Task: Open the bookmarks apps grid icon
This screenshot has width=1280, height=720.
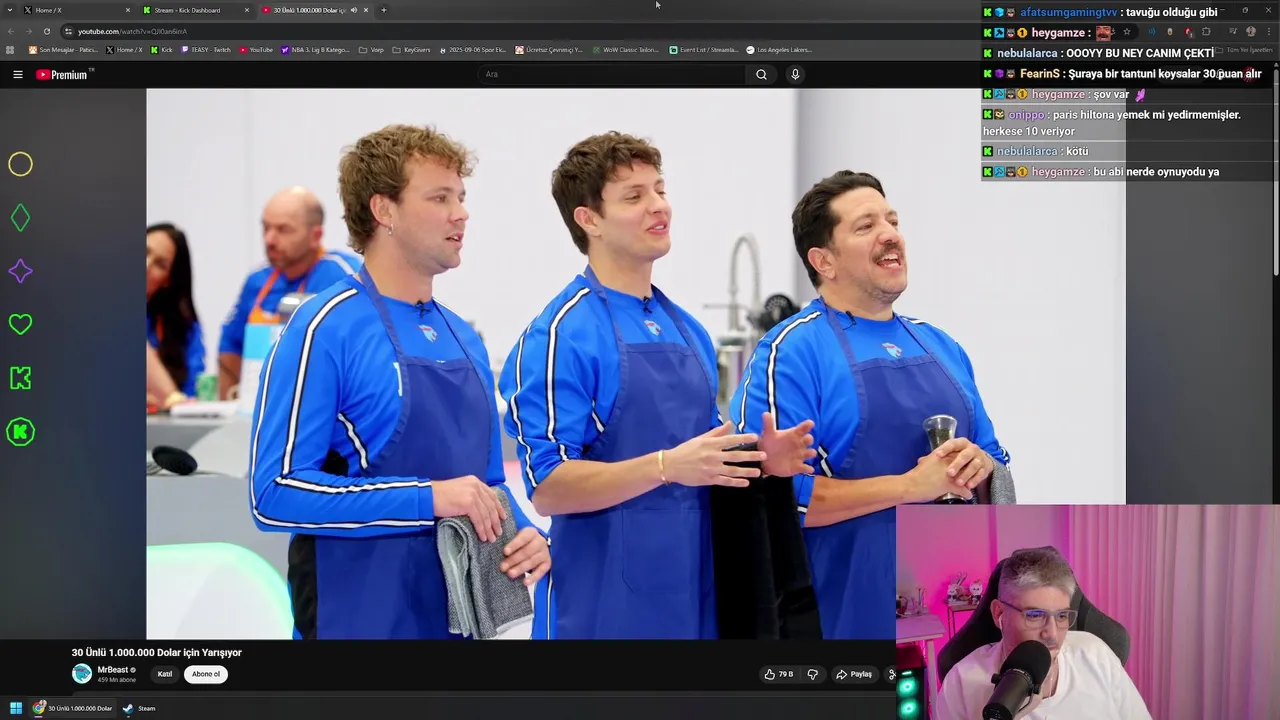Action: point(10,50)
